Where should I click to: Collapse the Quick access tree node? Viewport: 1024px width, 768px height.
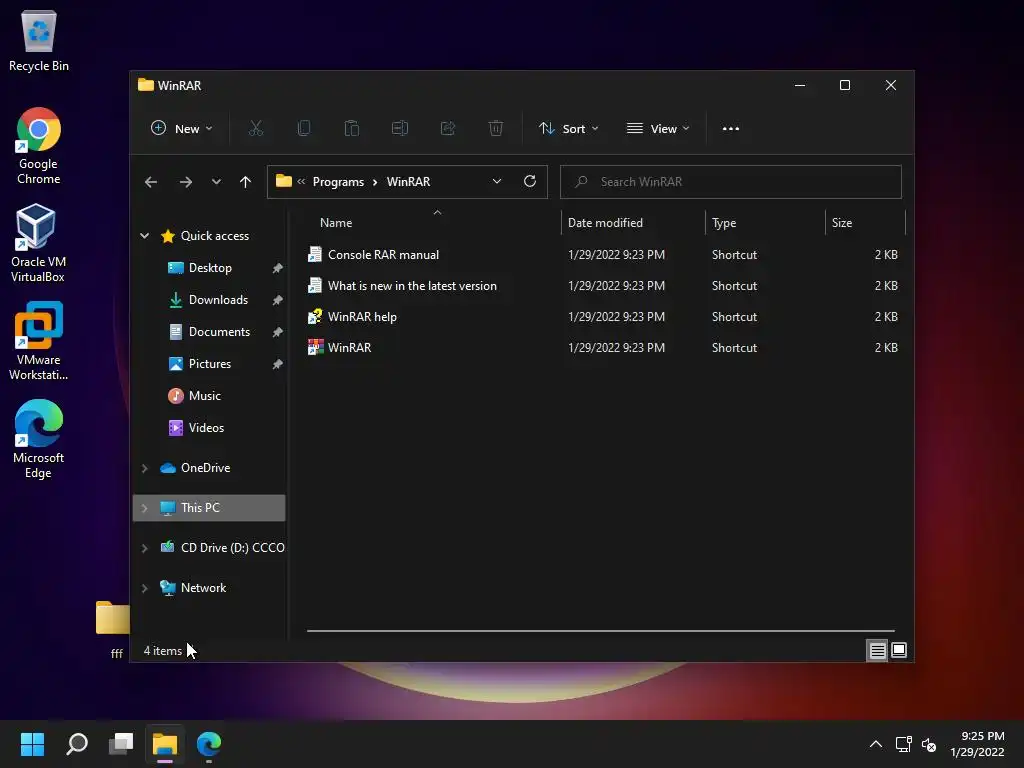pos(144,236)
